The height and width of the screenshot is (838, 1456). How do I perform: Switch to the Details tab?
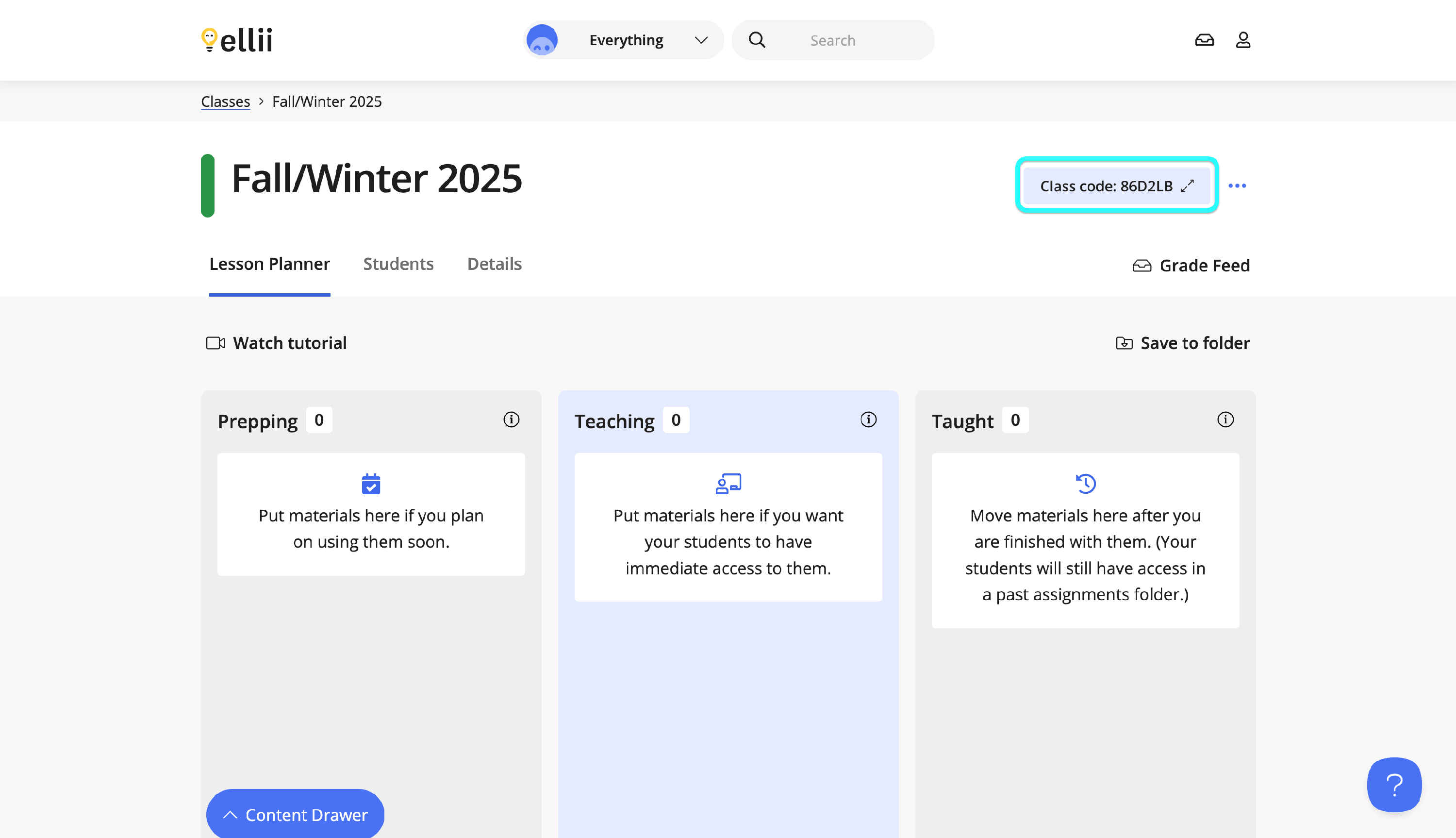tap(494, 264)
